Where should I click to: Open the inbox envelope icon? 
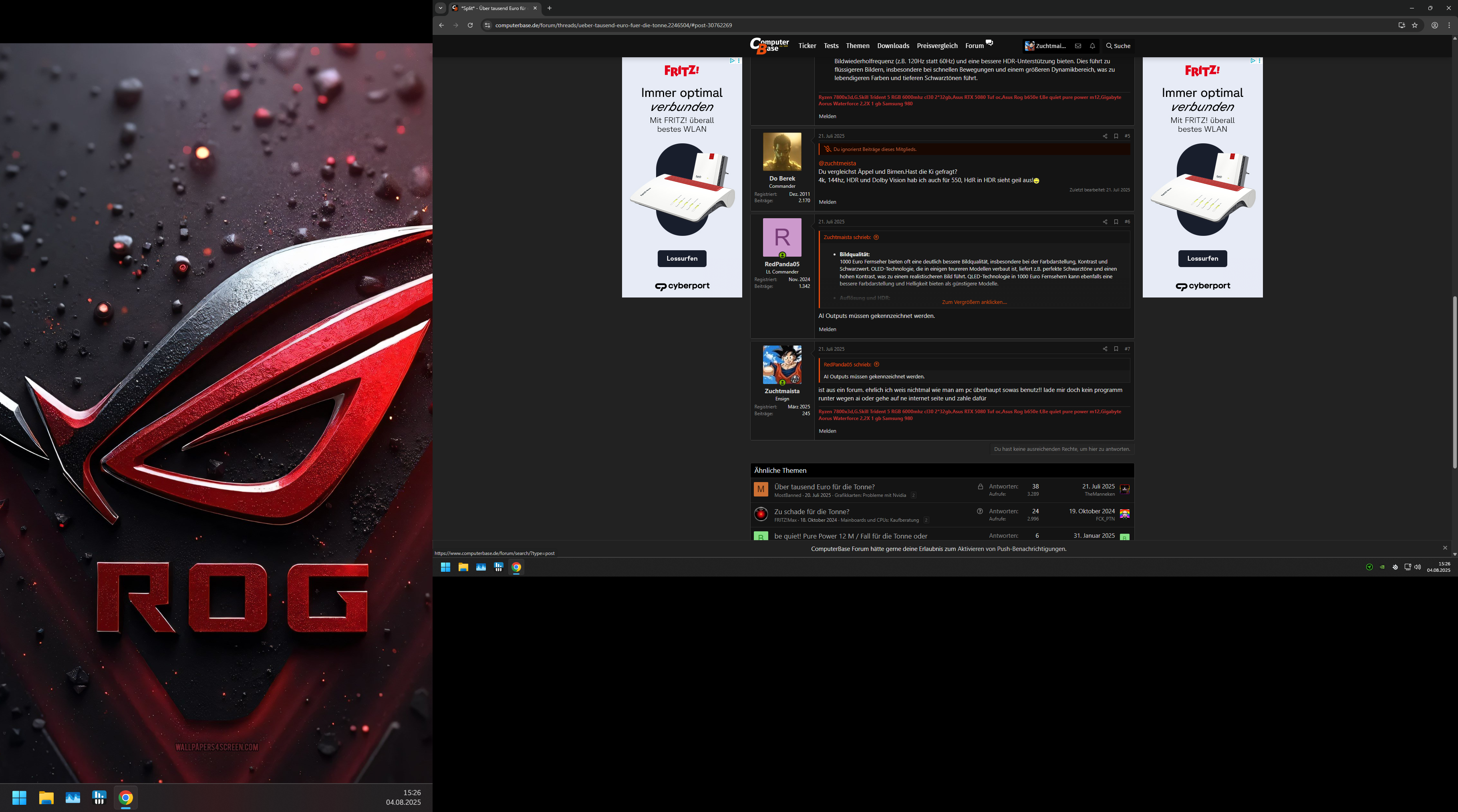[1077, 46]
